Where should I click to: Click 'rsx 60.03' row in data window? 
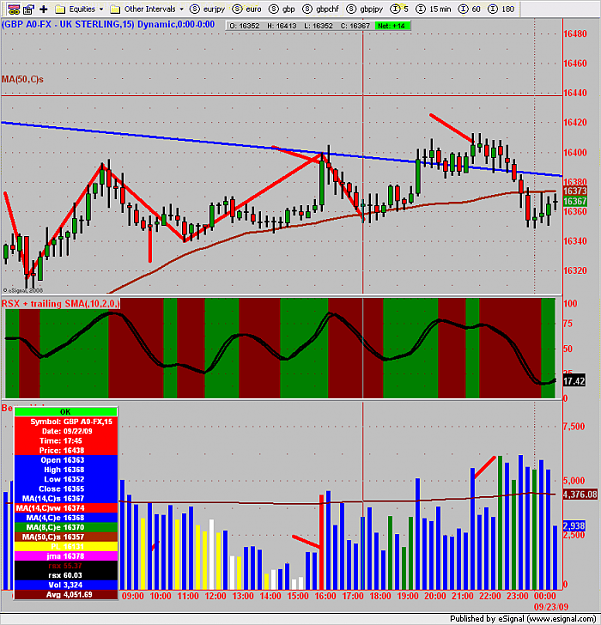point(66,575)
